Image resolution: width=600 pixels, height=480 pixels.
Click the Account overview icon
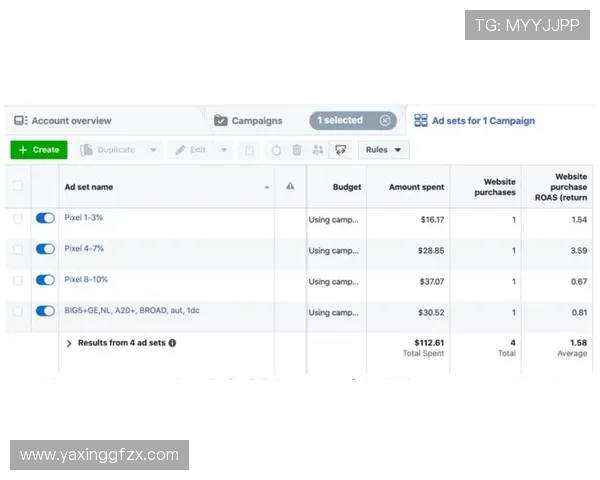[21, 121]
